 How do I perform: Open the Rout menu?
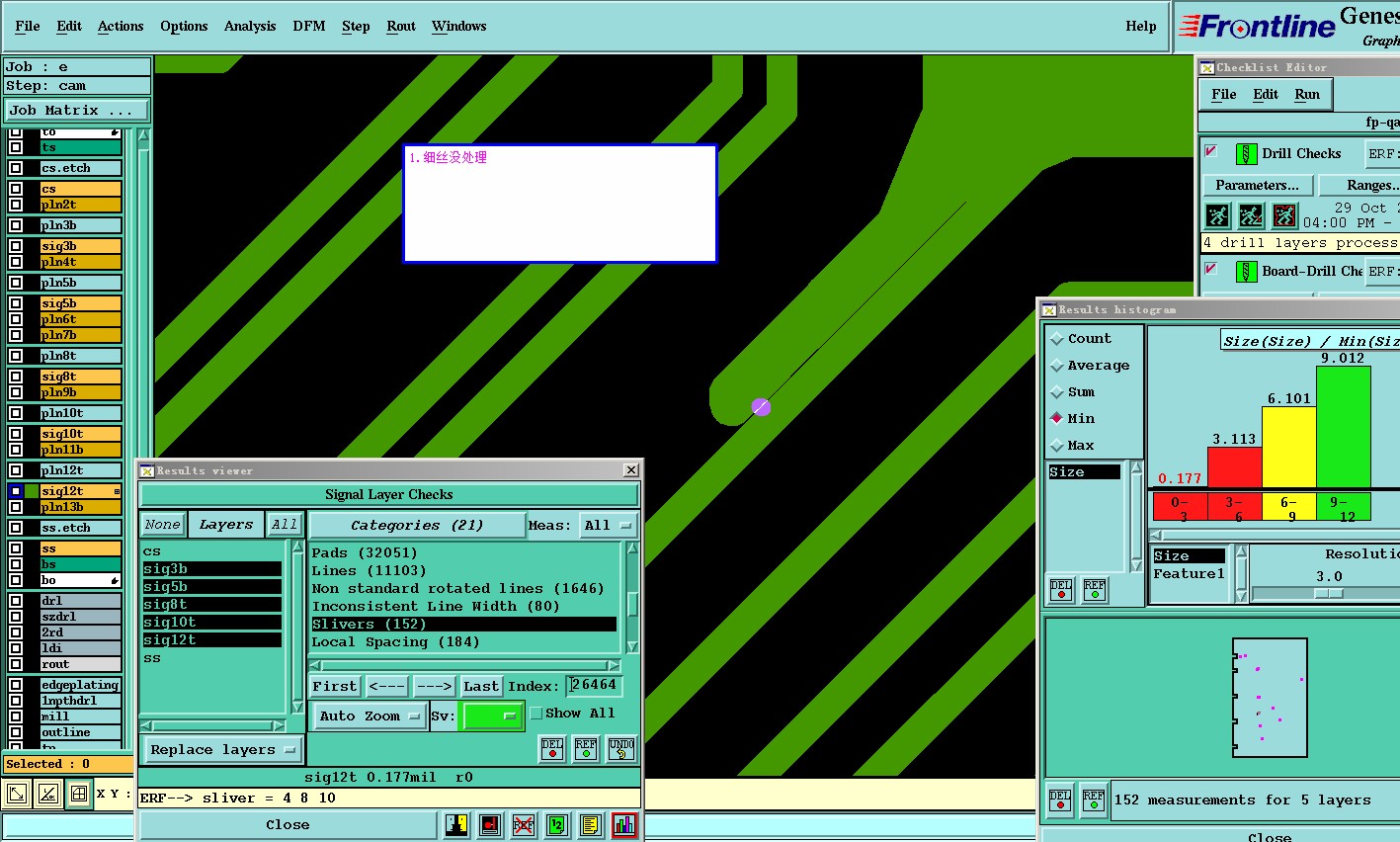pyautogui.click(x=401, y=27)
